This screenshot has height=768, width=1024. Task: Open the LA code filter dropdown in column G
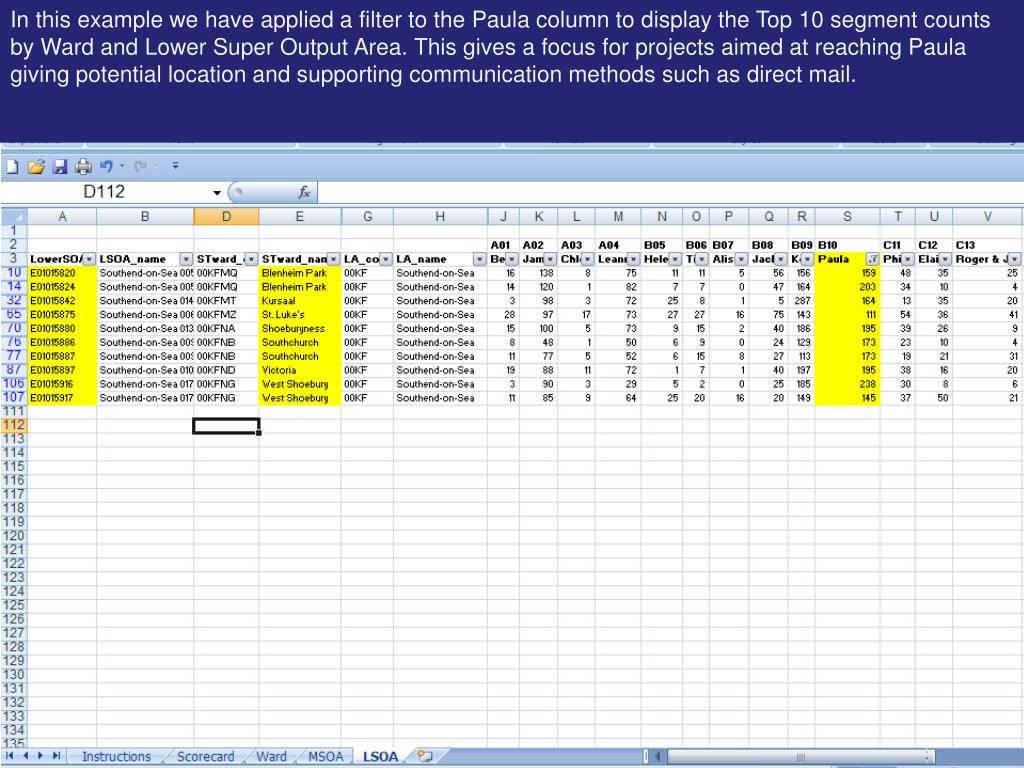(386, 259)
